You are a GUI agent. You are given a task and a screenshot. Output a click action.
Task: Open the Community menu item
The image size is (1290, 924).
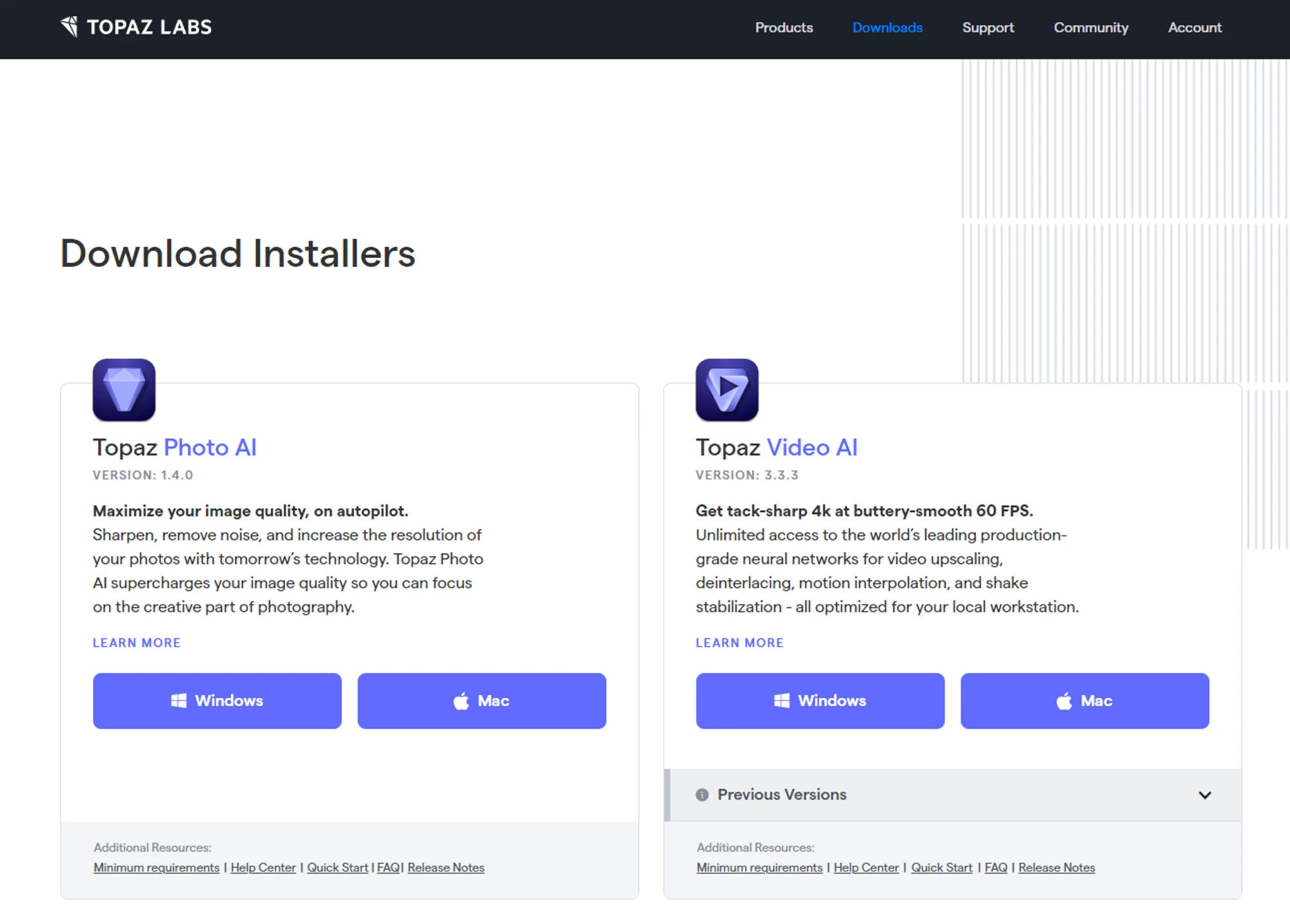[1091, 28]
